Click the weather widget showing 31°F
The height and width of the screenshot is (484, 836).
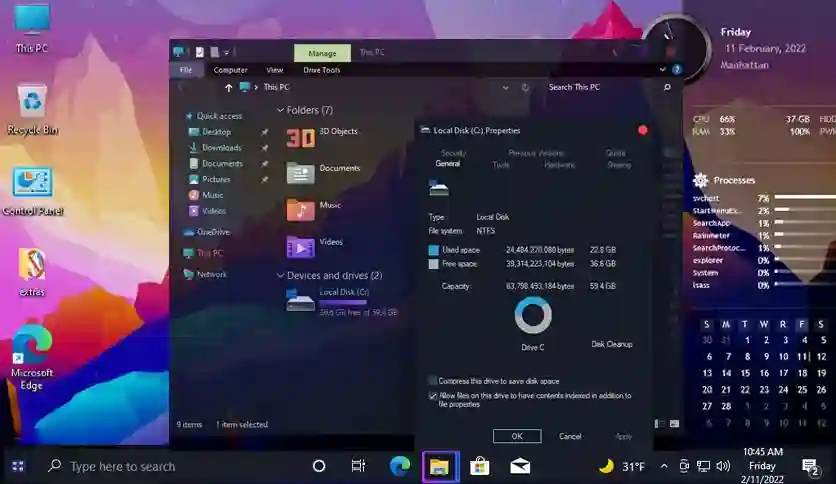click(x=622, y=467)
